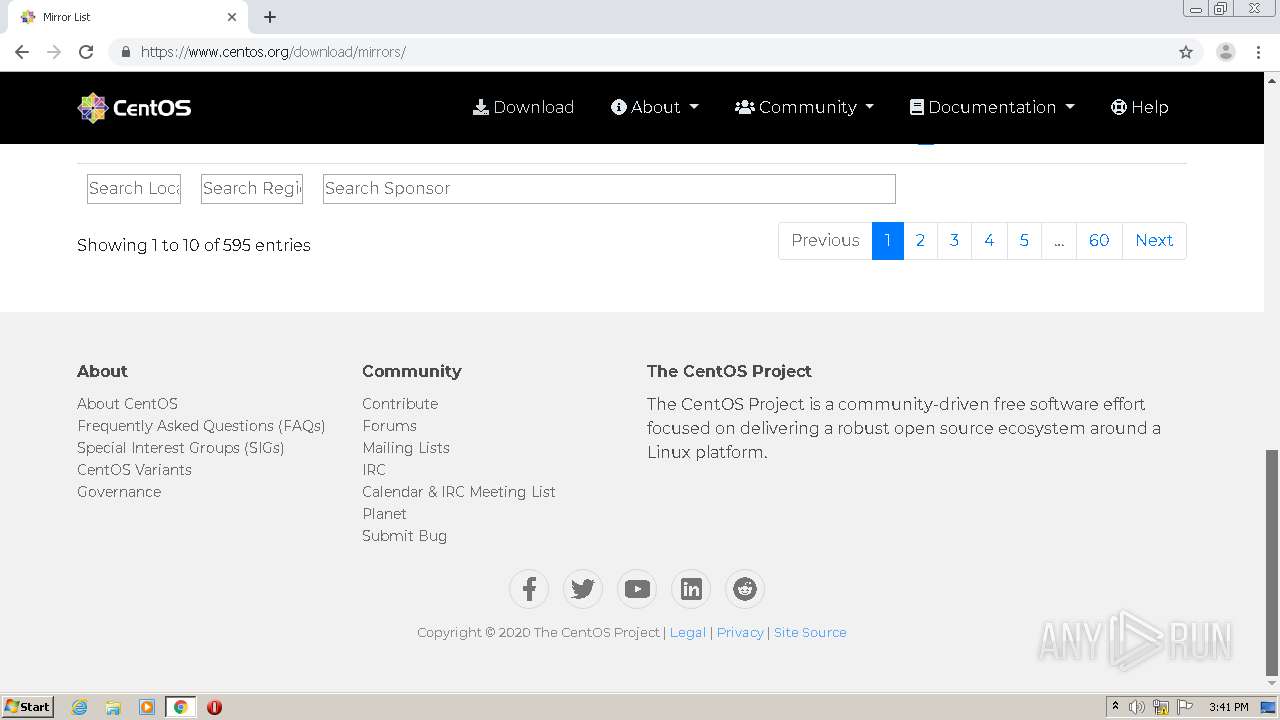Jump to last page 60
This screenshot has height=720, width=1280.
1099,240
